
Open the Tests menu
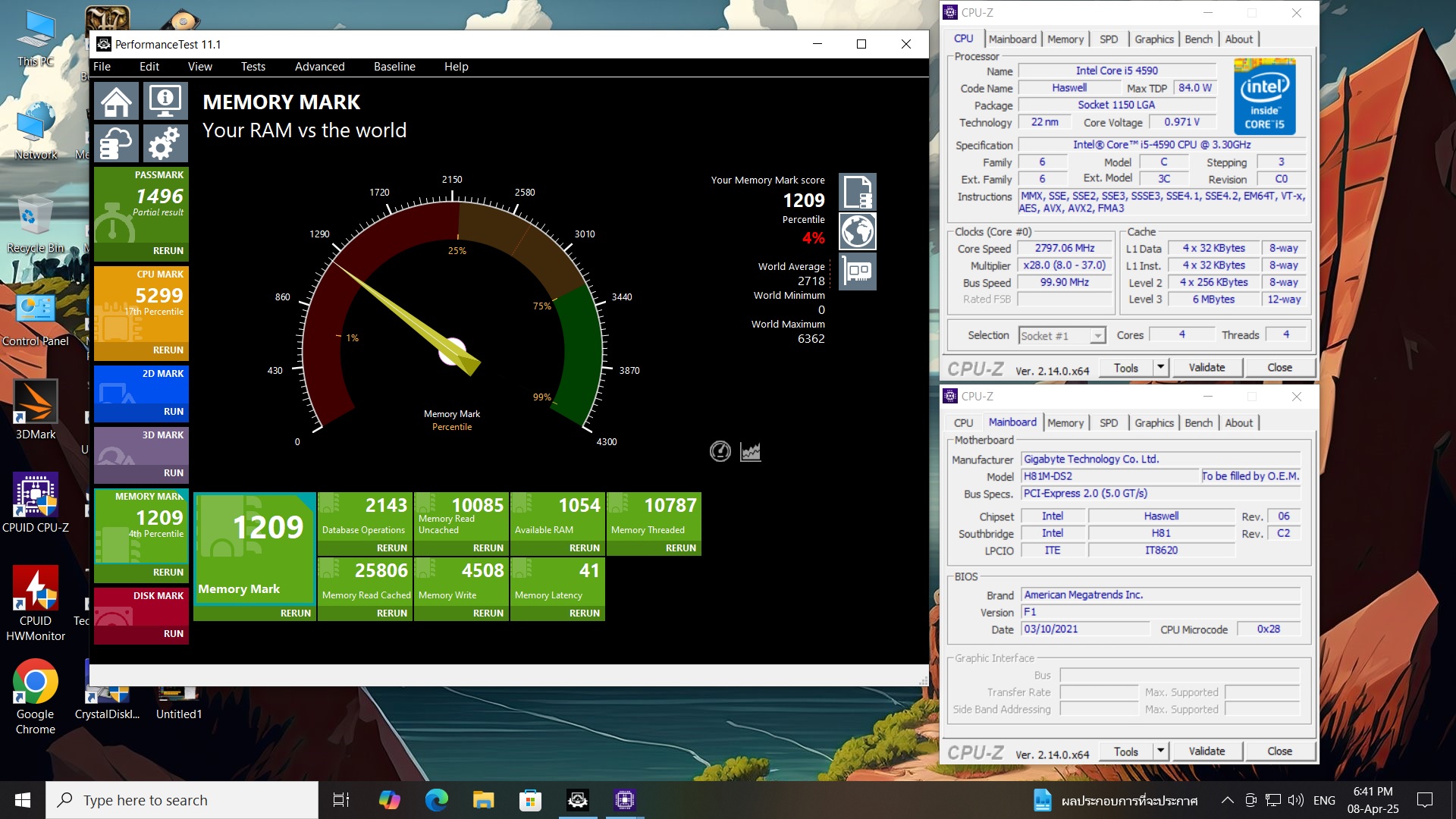pos(253,67)
